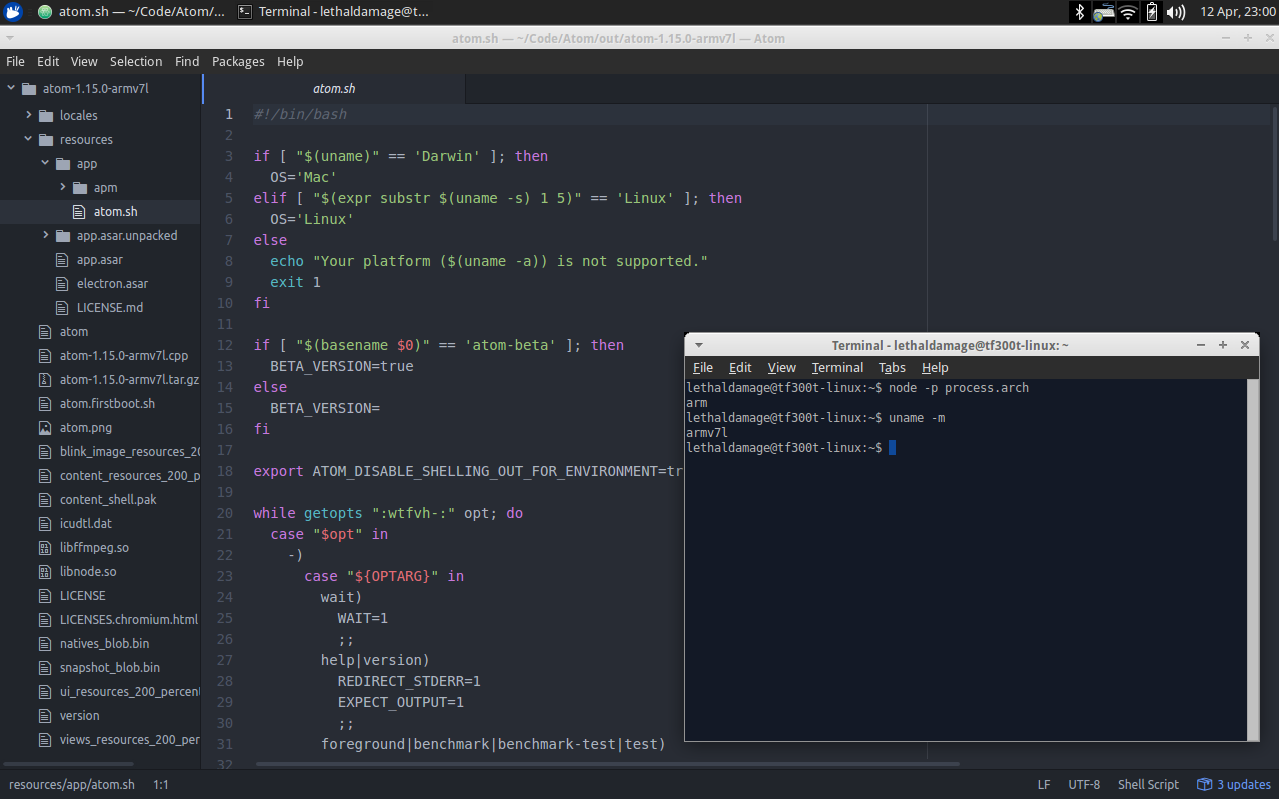The height and width of the screenshot is (799, 1279).
Task: Collapse the atom-1.15.0-armv7l project root
Action: pyautogui.click(x=11, y=88)
